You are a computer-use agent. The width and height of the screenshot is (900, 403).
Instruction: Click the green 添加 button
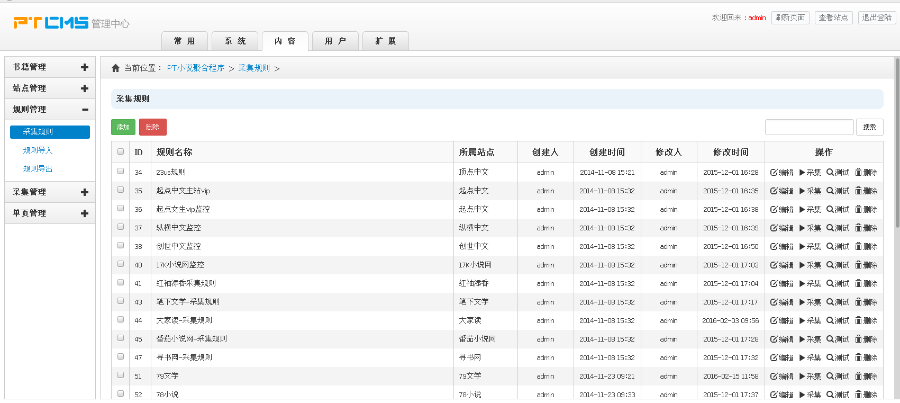point(123,127)
